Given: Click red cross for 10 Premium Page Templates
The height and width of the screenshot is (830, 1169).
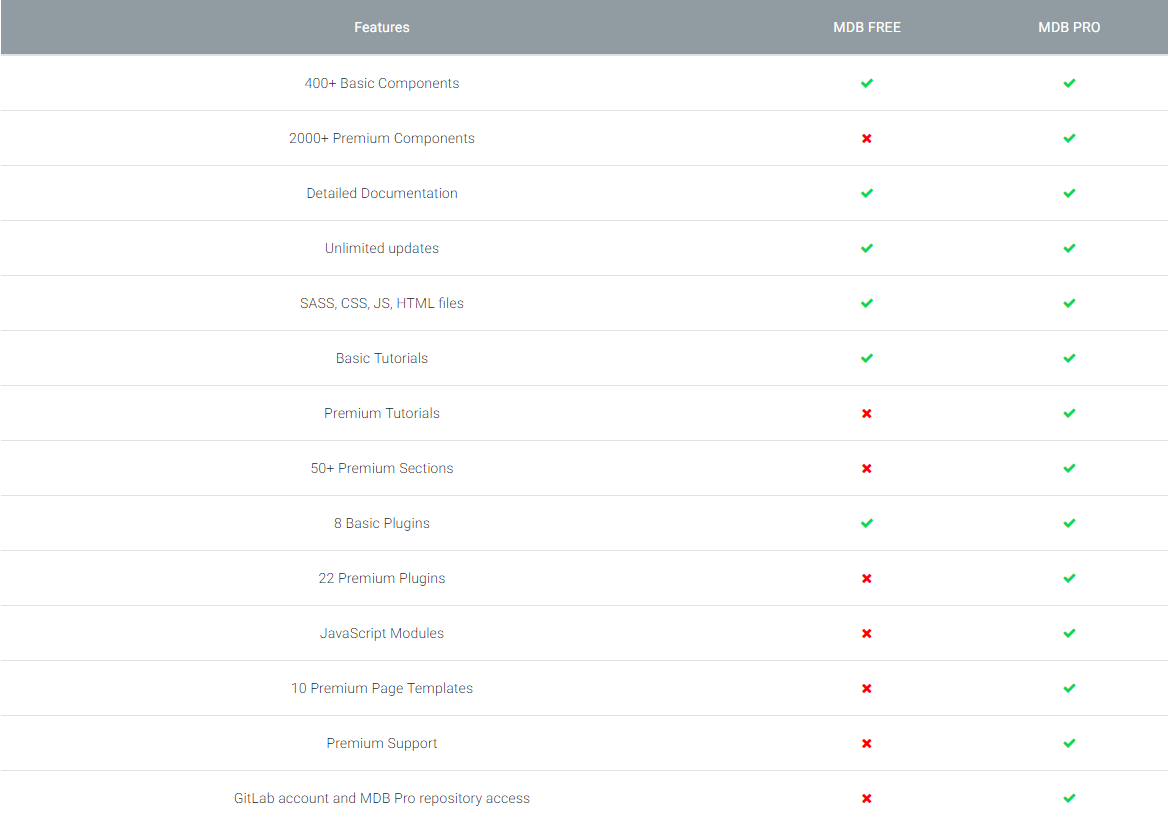Looking at the screenshot, I should click(867, 688).
